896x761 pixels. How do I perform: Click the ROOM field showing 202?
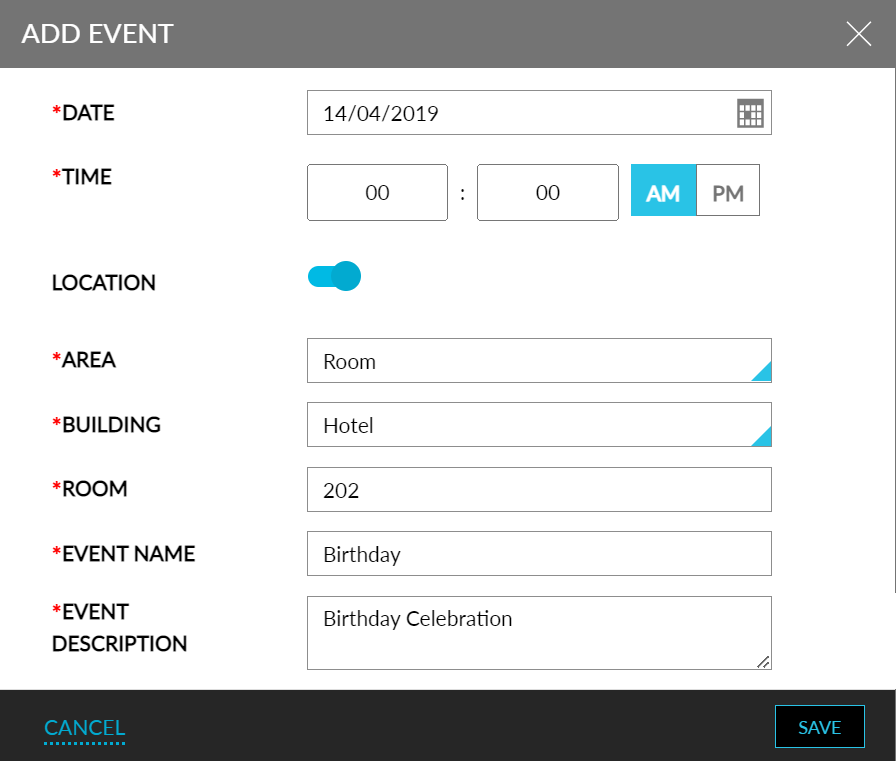tap(540, 489)
